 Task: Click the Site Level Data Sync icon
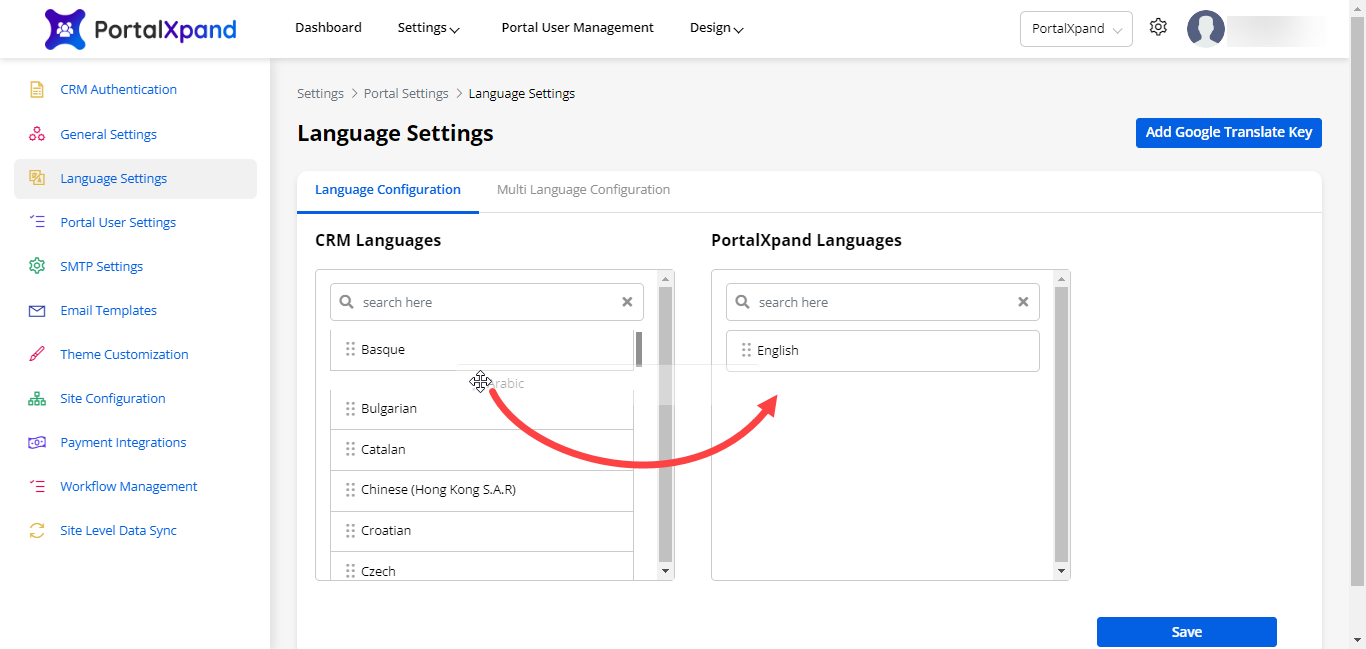coord(37,531)
